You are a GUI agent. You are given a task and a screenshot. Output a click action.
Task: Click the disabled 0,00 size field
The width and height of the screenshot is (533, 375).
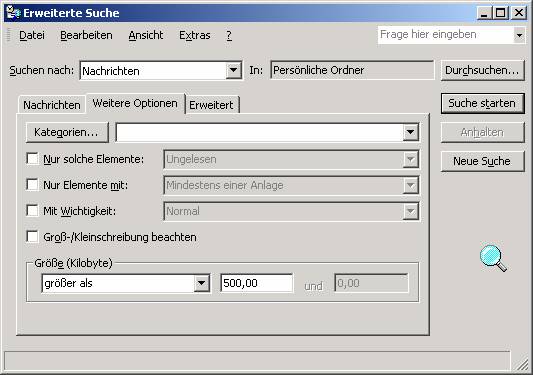(x=371, y=283)
